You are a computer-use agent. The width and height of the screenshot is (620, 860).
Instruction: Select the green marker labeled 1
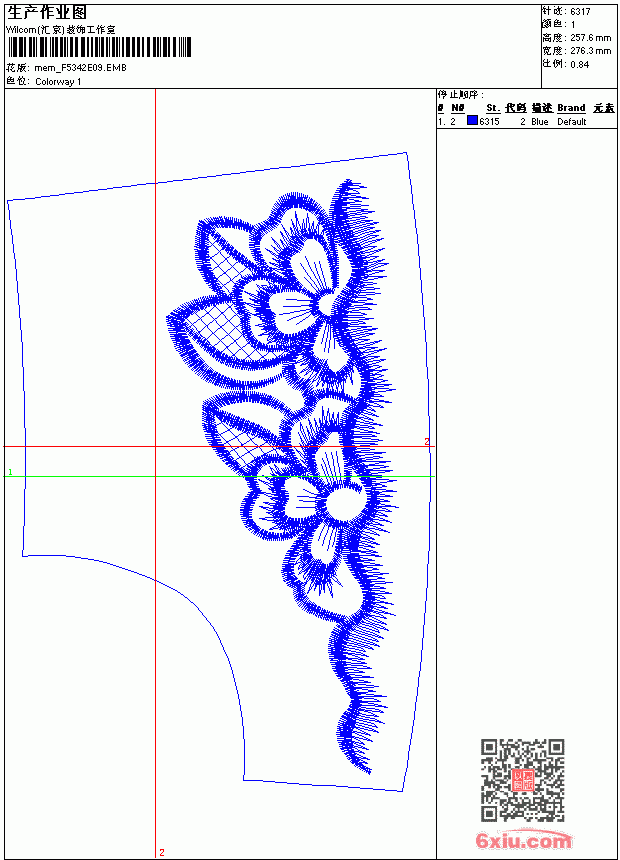(10, 472)
